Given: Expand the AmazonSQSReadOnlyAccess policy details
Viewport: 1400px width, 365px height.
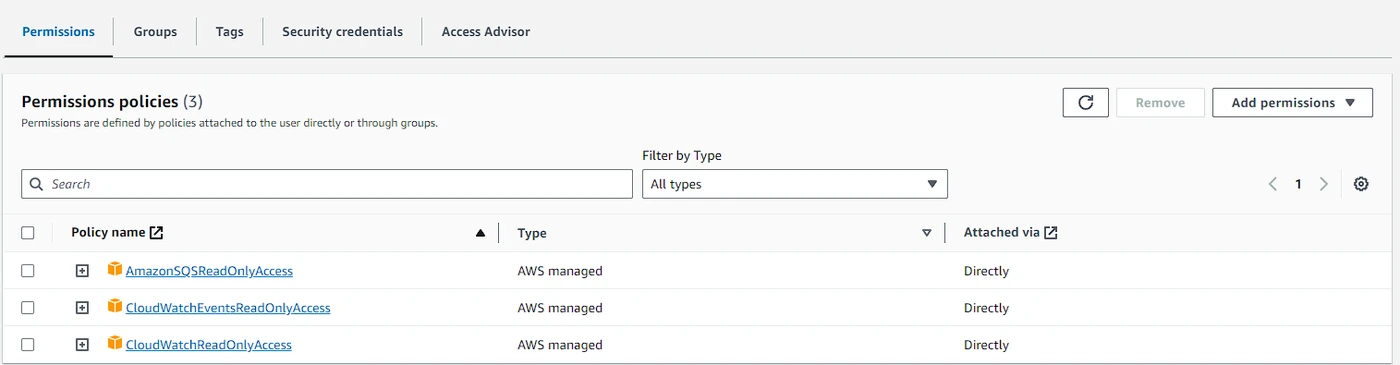Looking at the screenshot, I should (x=83, y=271).
